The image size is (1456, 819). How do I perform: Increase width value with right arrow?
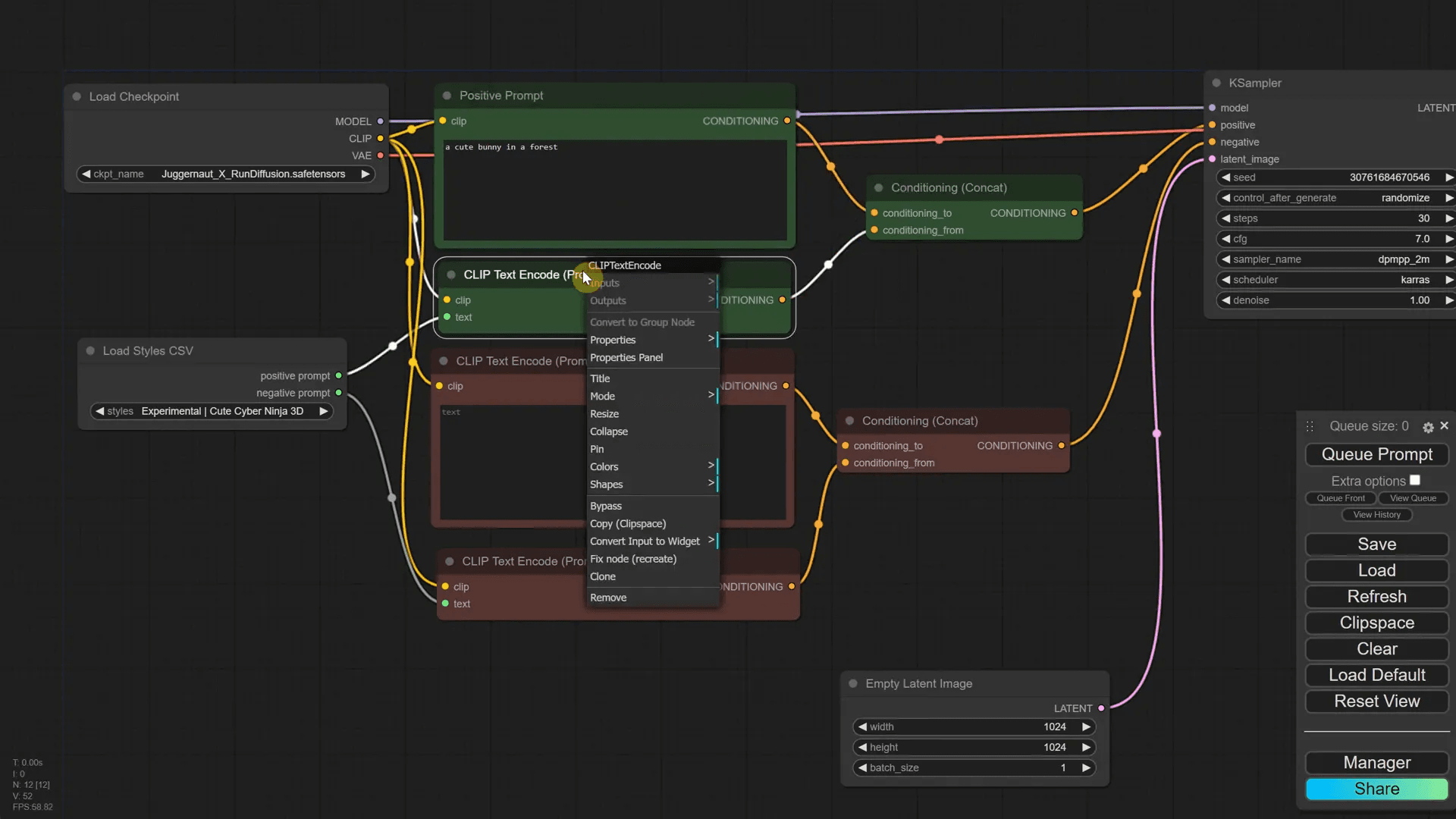click(x=1086, y=726)
